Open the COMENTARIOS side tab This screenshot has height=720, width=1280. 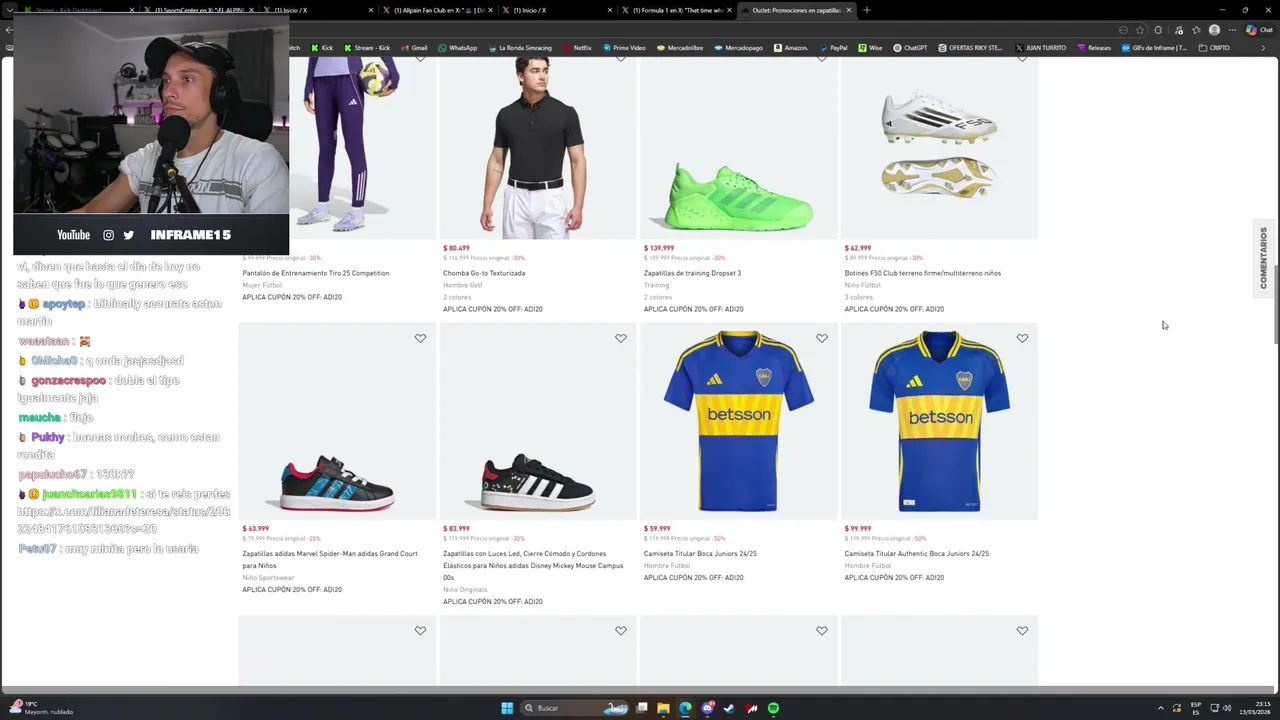coord(1264,257)
